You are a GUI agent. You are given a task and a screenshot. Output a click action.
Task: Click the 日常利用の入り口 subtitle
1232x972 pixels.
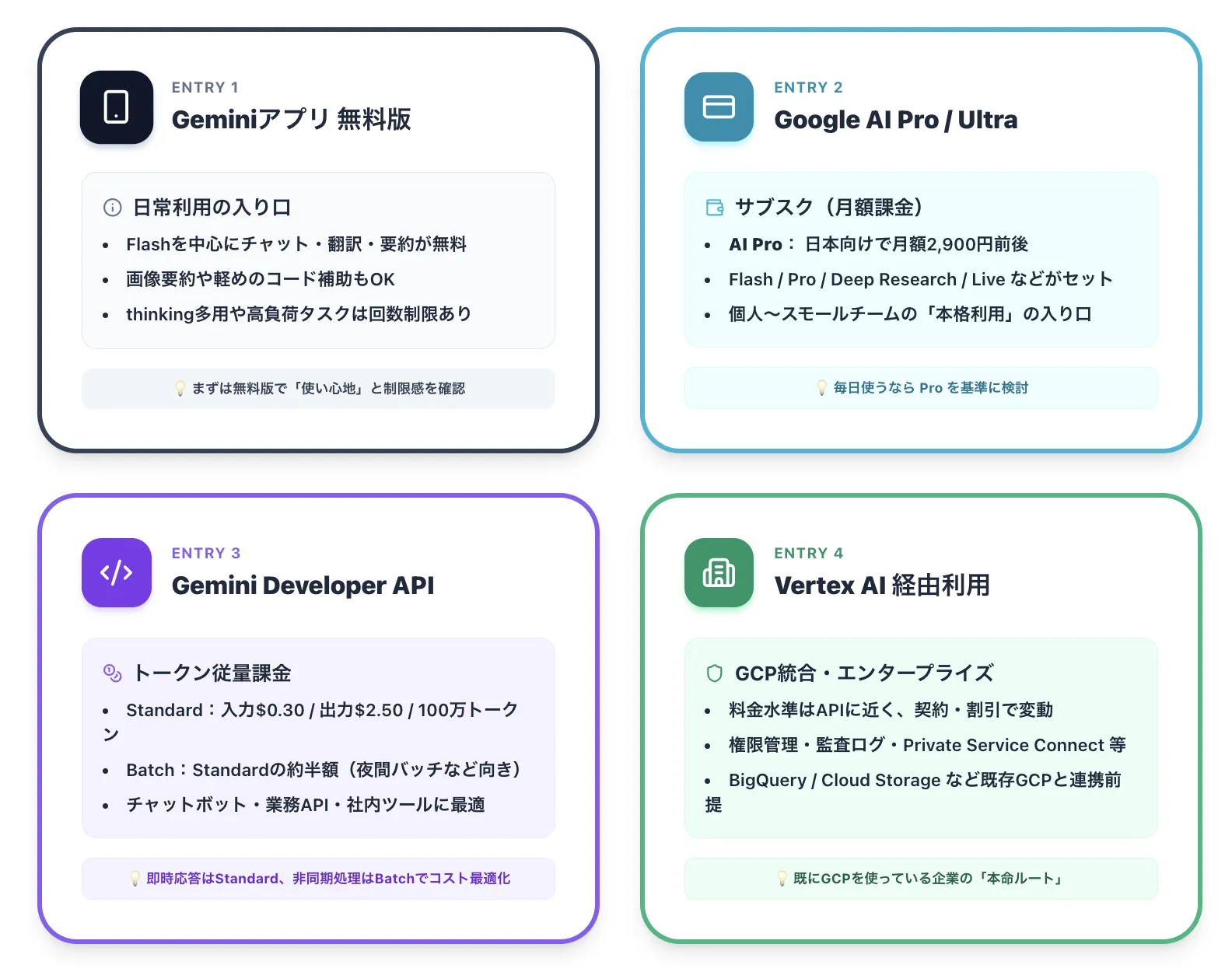(x=212, y=208)
